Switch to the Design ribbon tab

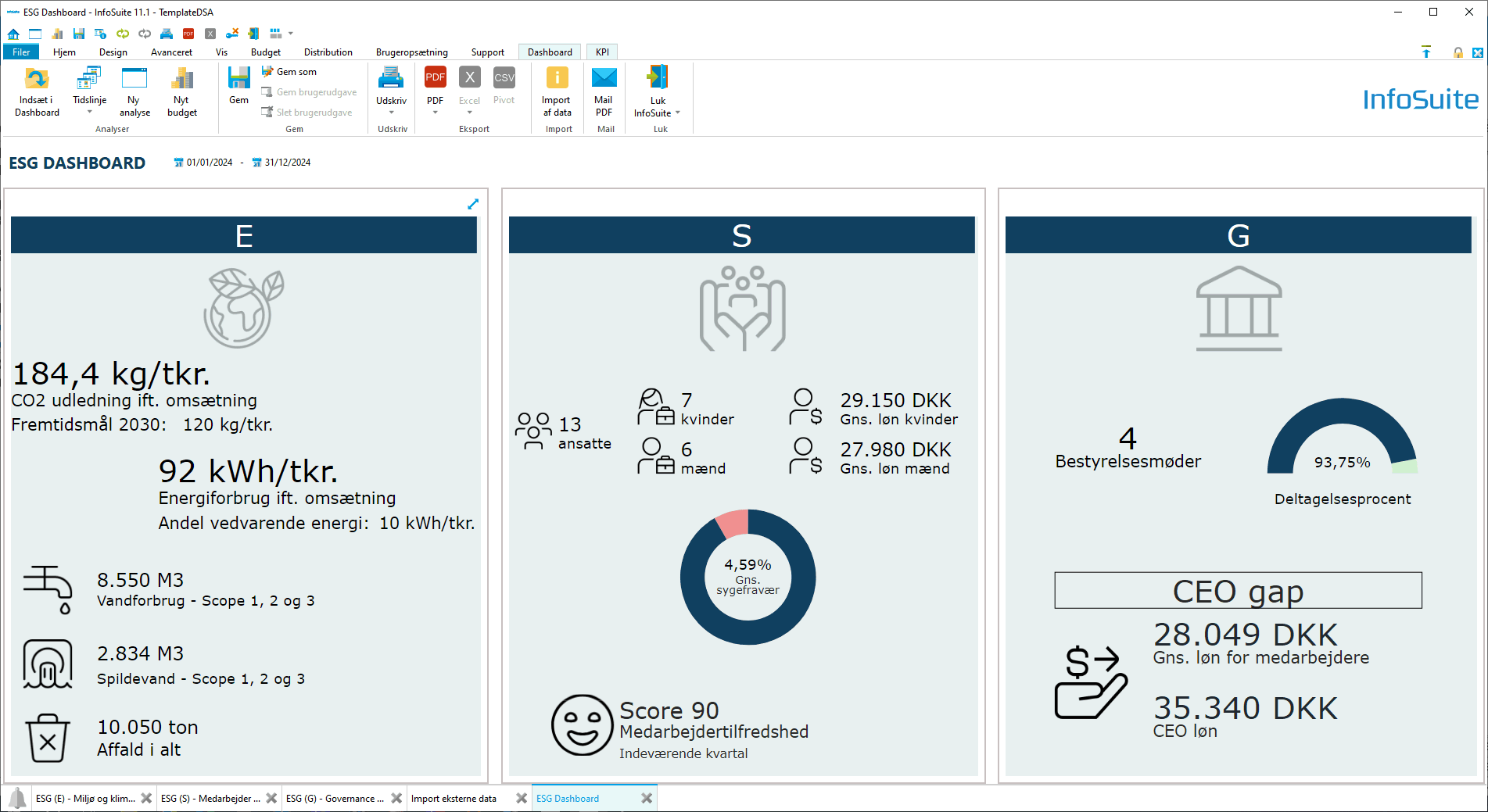[113, 52]
